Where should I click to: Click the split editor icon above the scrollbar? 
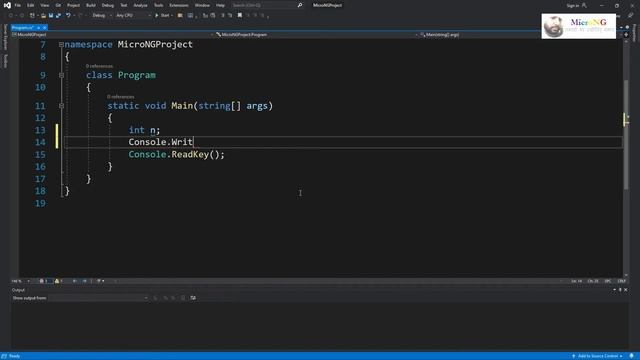tap(626, 35)
